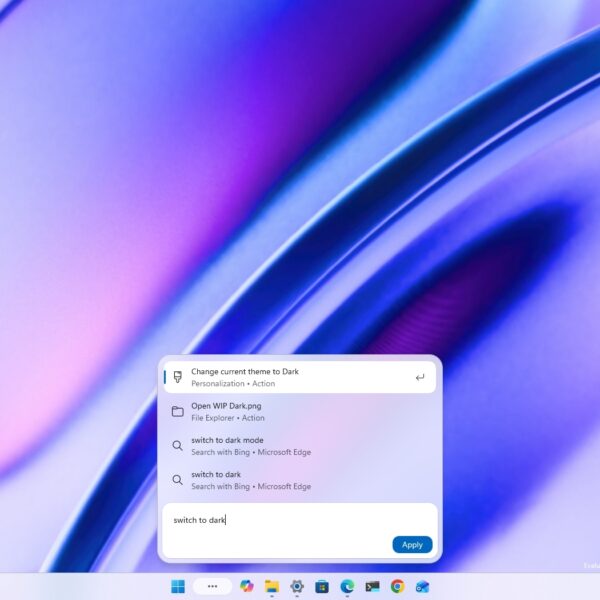
Task: Click the magnifier icon next to 'switch to dark mode'
Action: click(x=177, y=445)
